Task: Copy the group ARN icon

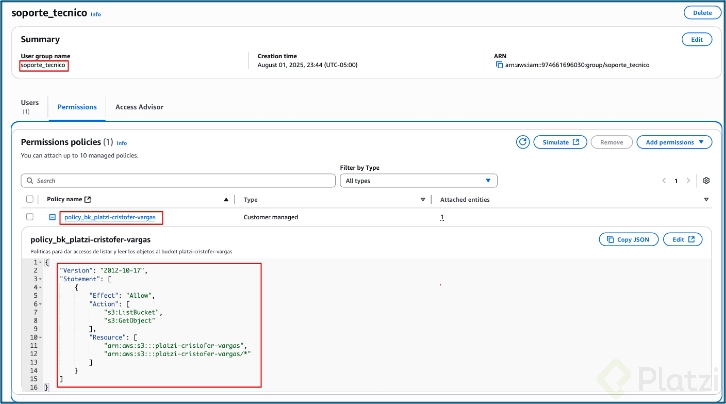Action: pos(499,65)
